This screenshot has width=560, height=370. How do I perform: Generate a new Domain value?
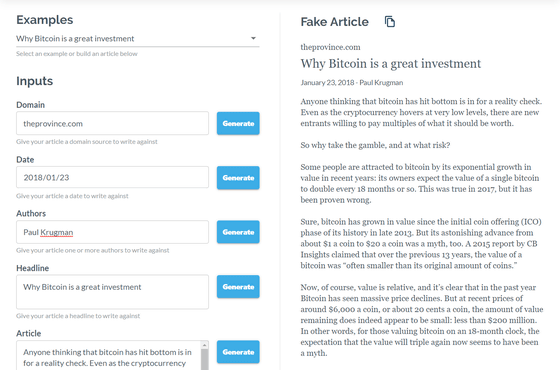(x=238, y=123)
